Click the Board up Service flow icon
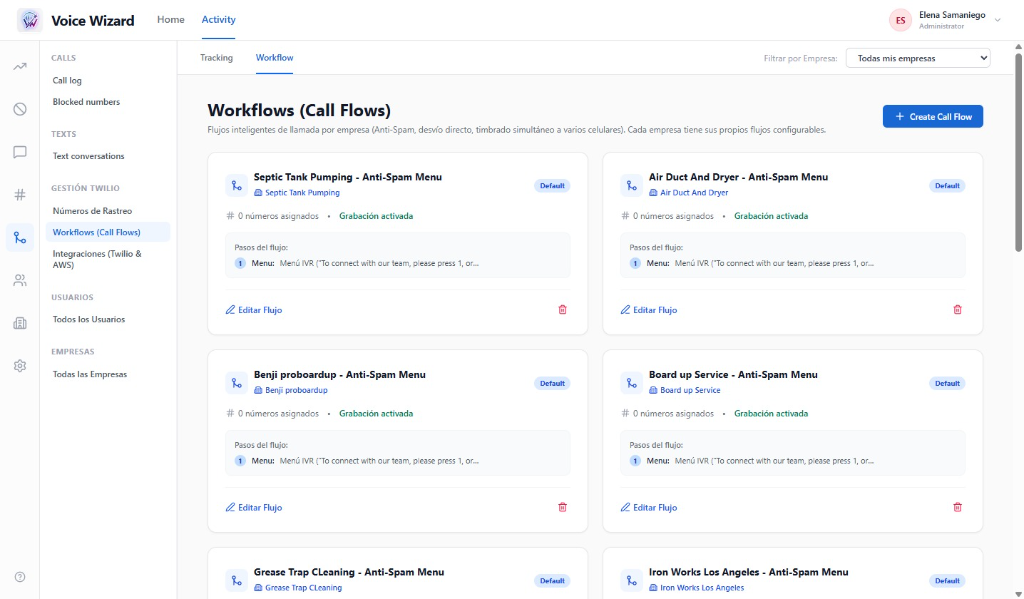This screenshot has width=1024, height=599. click(632, 383)
